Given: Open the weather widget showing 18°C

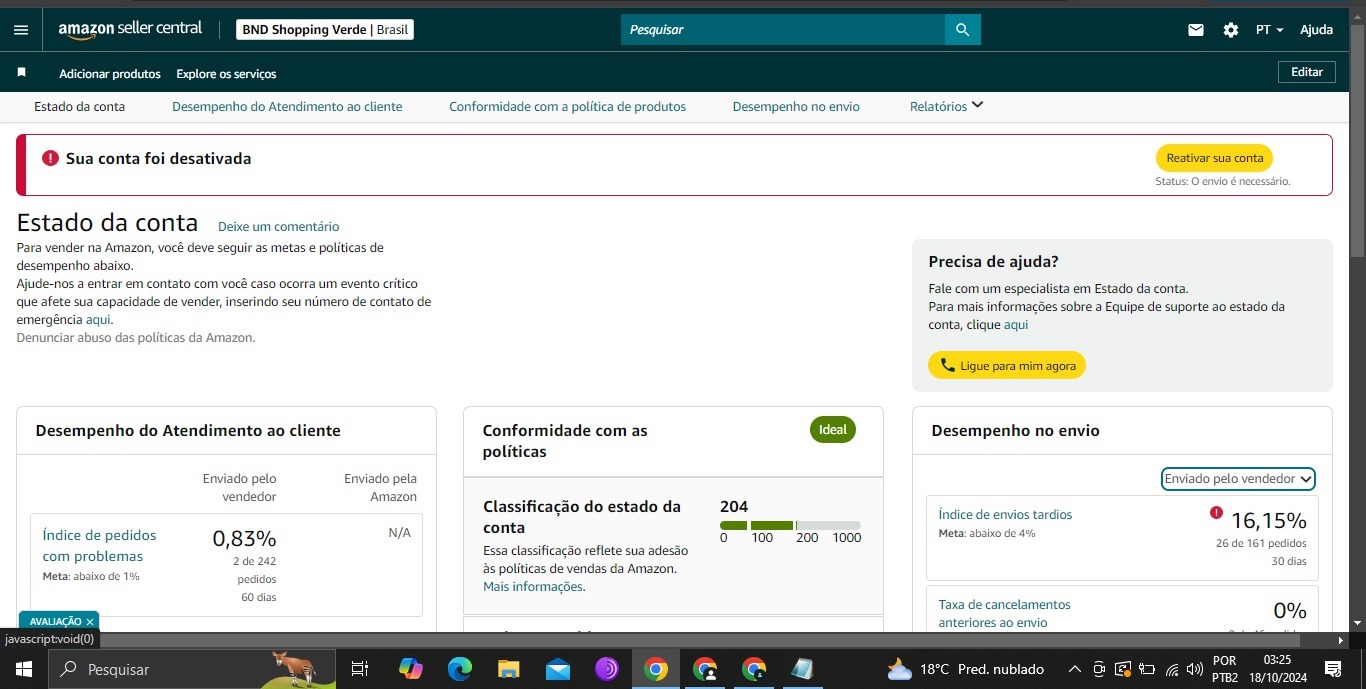Looking at the screenshot, I should pyautogui.click(x=965, y=669).
